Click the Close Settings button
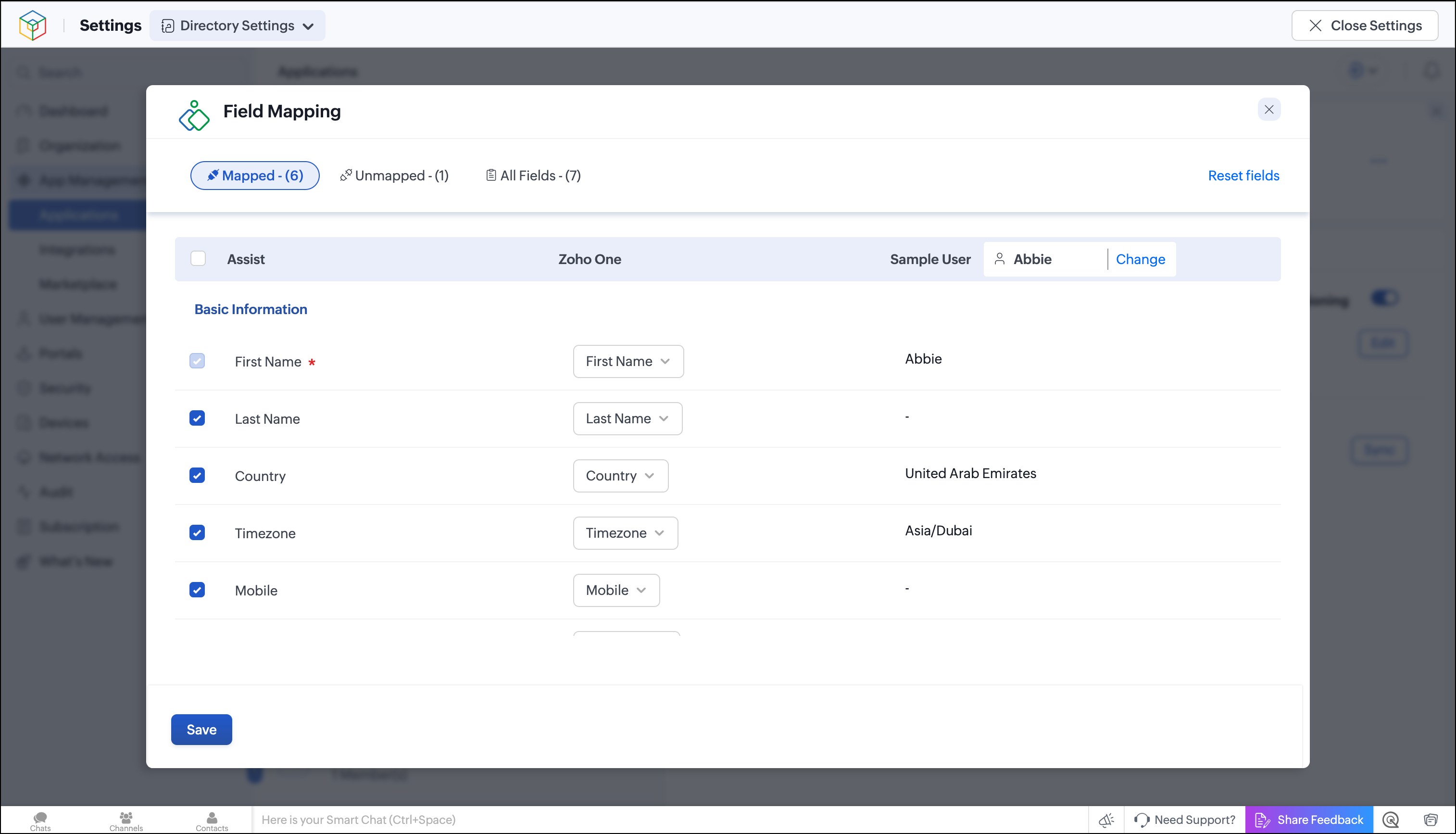Viewport: 1456px width, 834px height. pyautogui.click(x=1365, y=25)
